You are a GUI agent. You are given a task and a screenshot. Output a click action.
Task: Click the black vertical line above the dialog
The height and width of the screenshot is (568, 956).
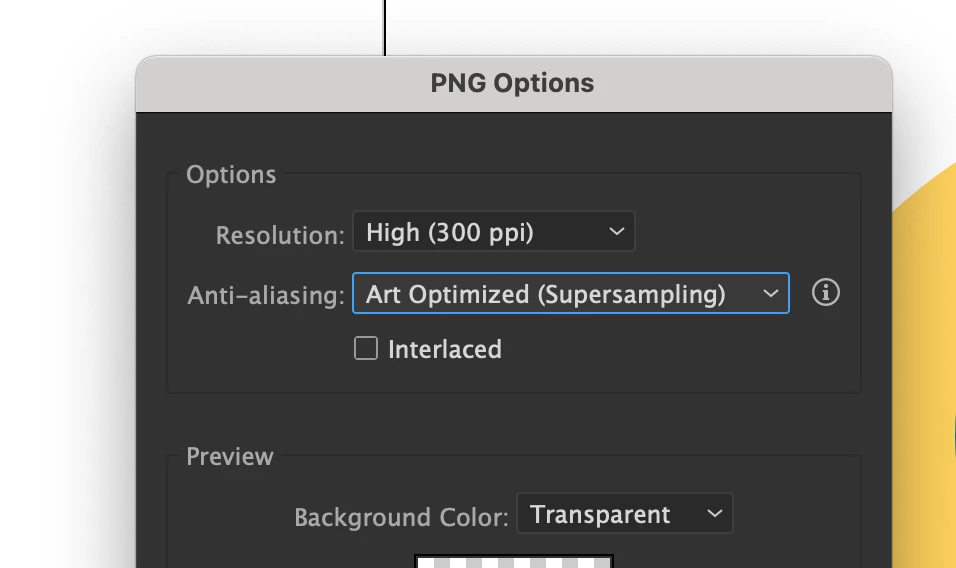[x=385, y=27]
